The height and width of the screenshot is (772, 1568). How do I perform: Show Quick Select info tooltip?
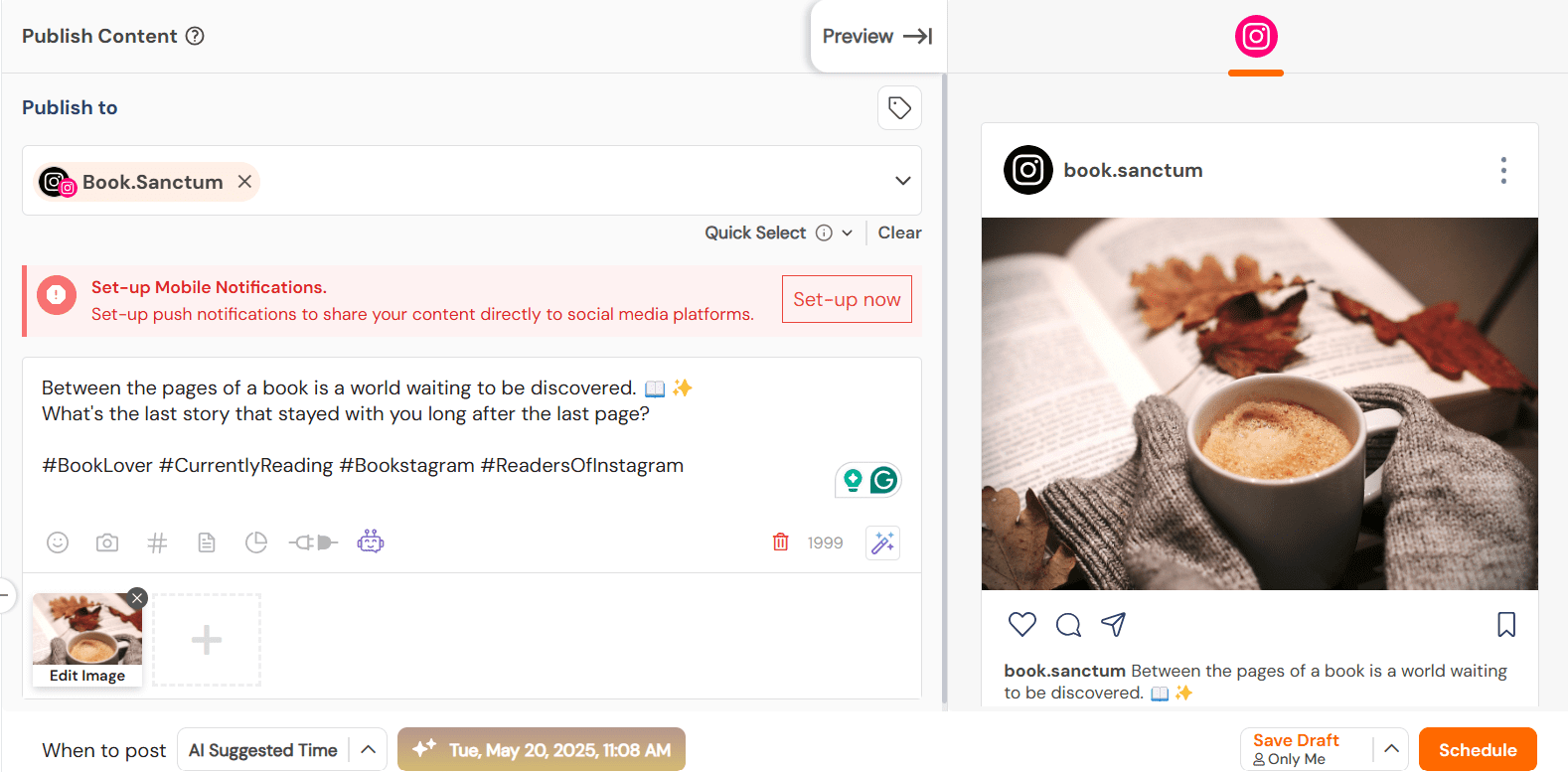click(x=824, y=232)
